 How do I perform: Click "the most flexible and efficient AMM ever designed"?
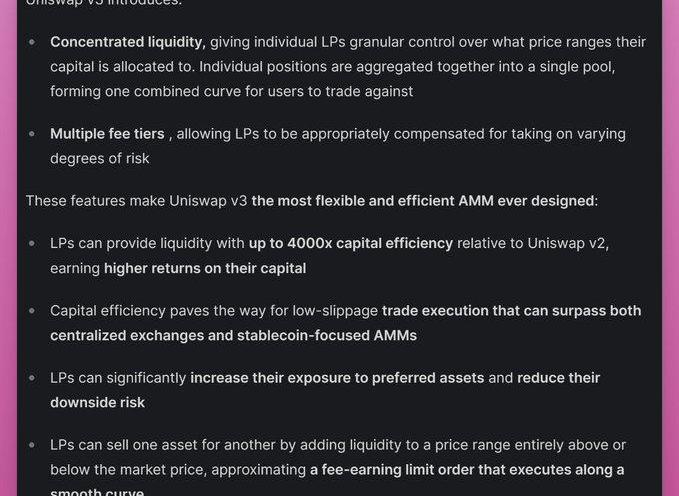423,201
